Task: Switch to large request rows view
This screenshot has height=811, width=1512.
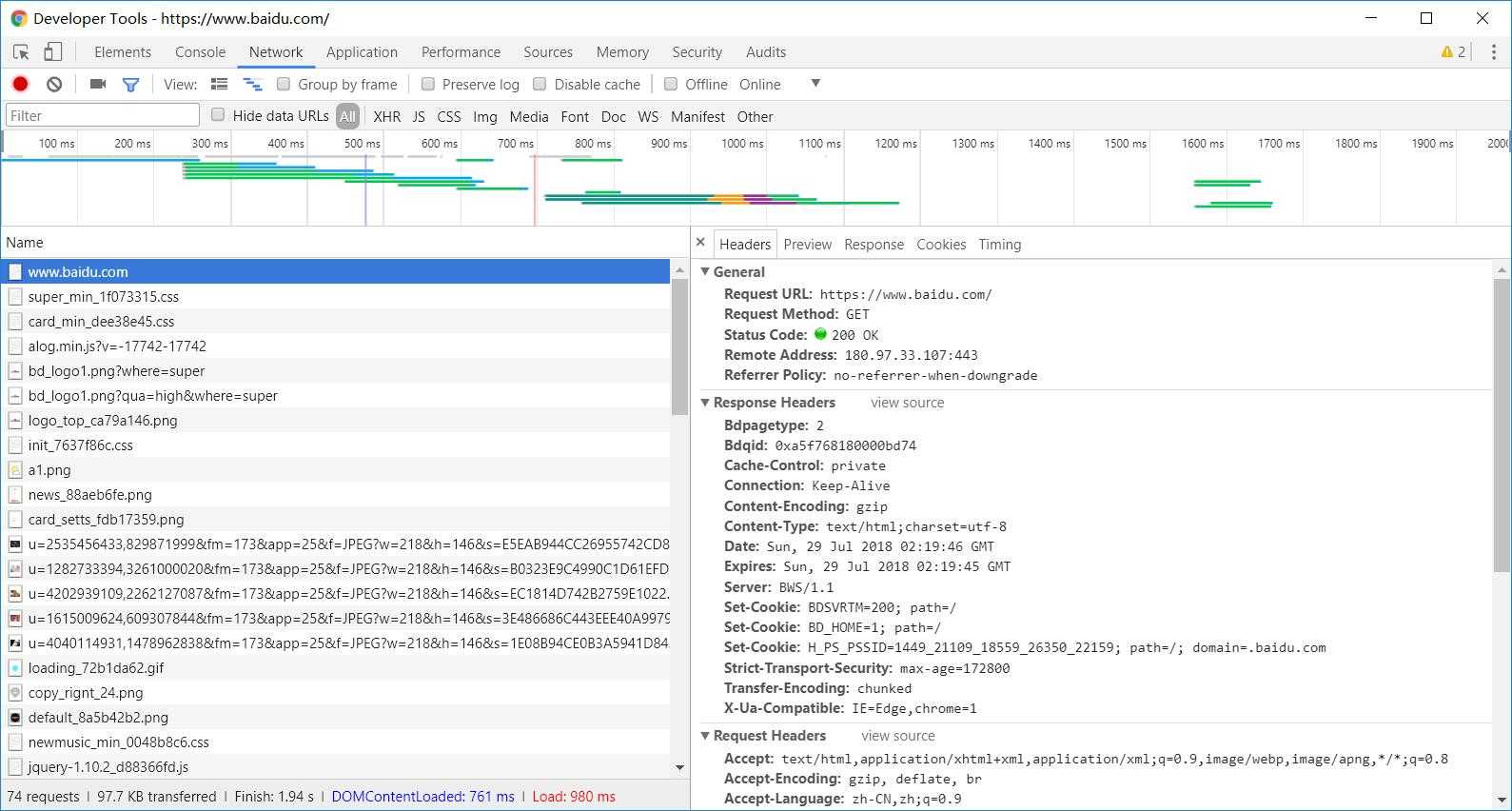Action: pyautogui.click(x=219, y=84)
